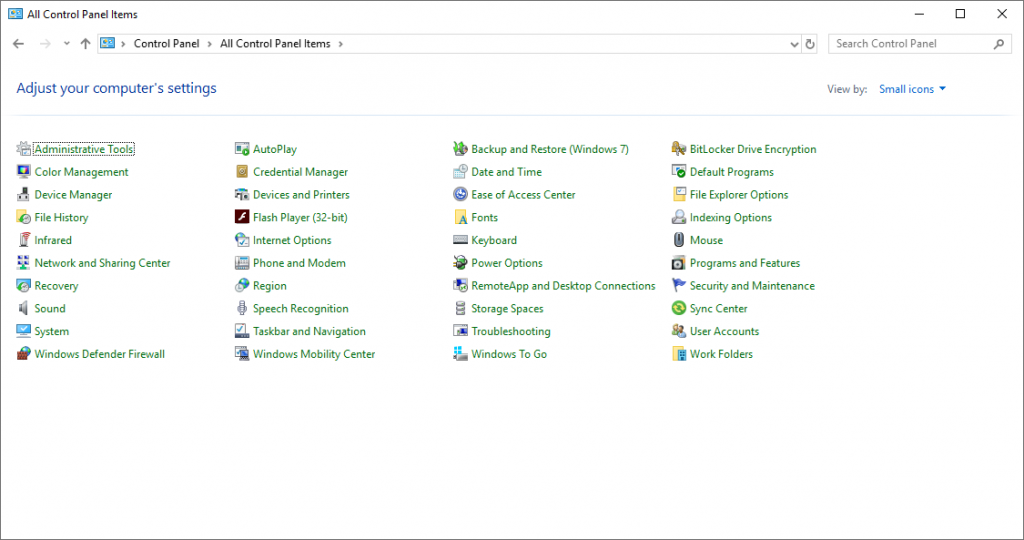
Task: Open the Devices and Printers icon
Action: [x=242, y=195]
